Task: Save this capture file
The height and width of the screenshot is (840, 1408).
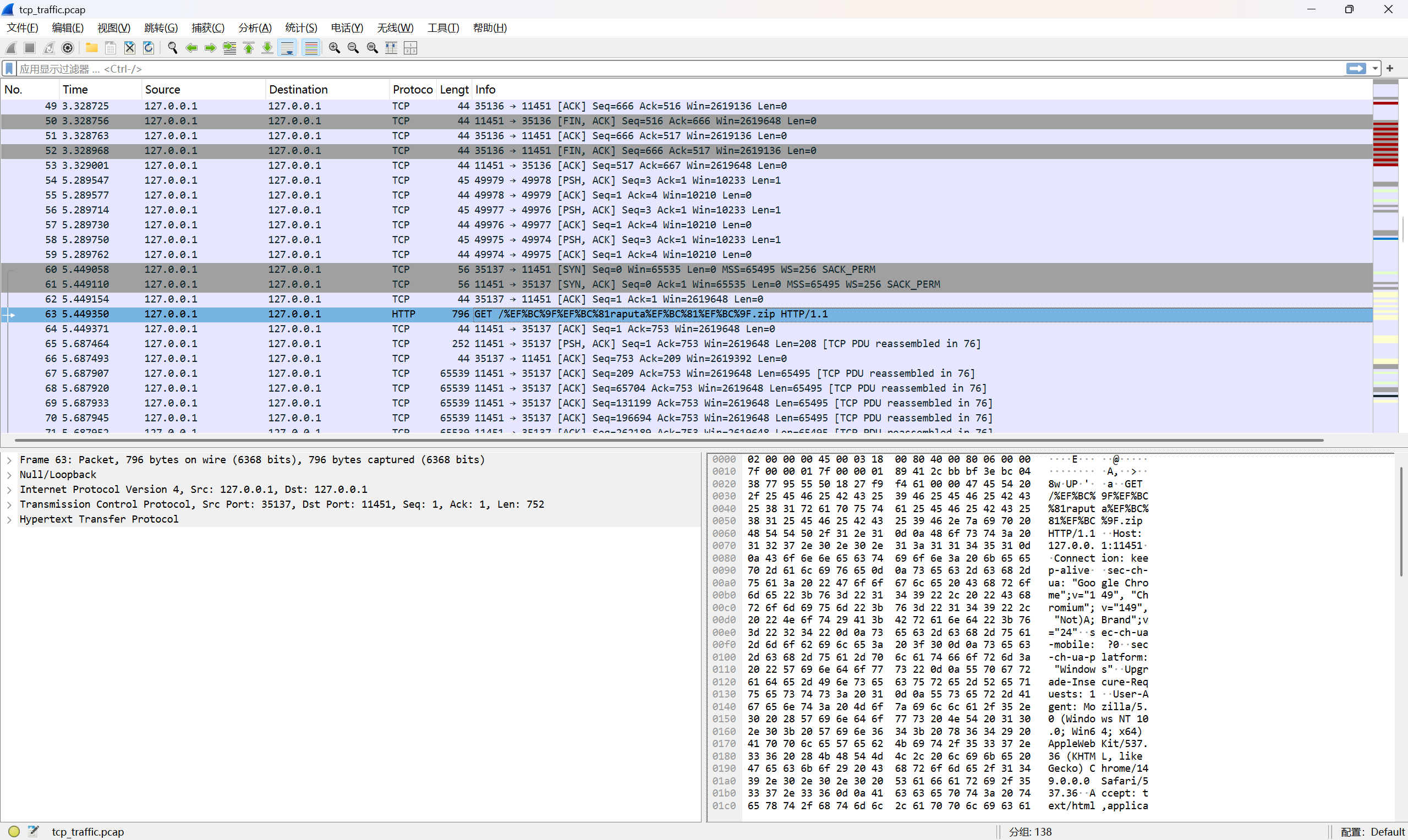Action: tap(111, 48)
